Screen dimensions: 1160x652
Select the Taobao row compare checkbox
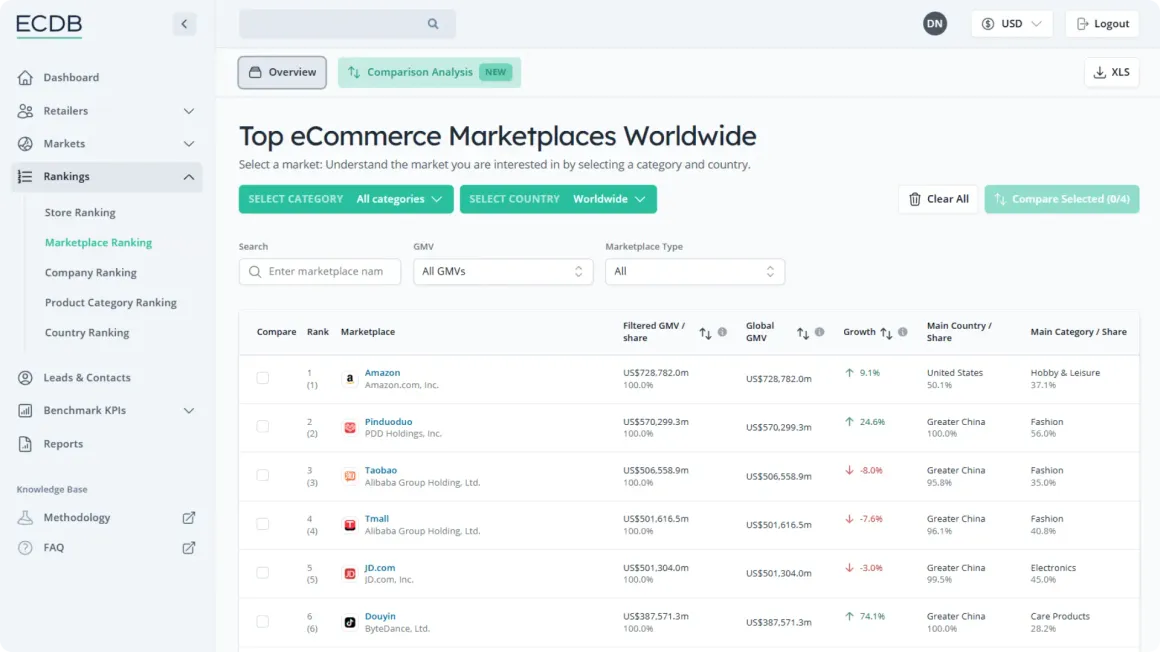click(x=263, y=475)
